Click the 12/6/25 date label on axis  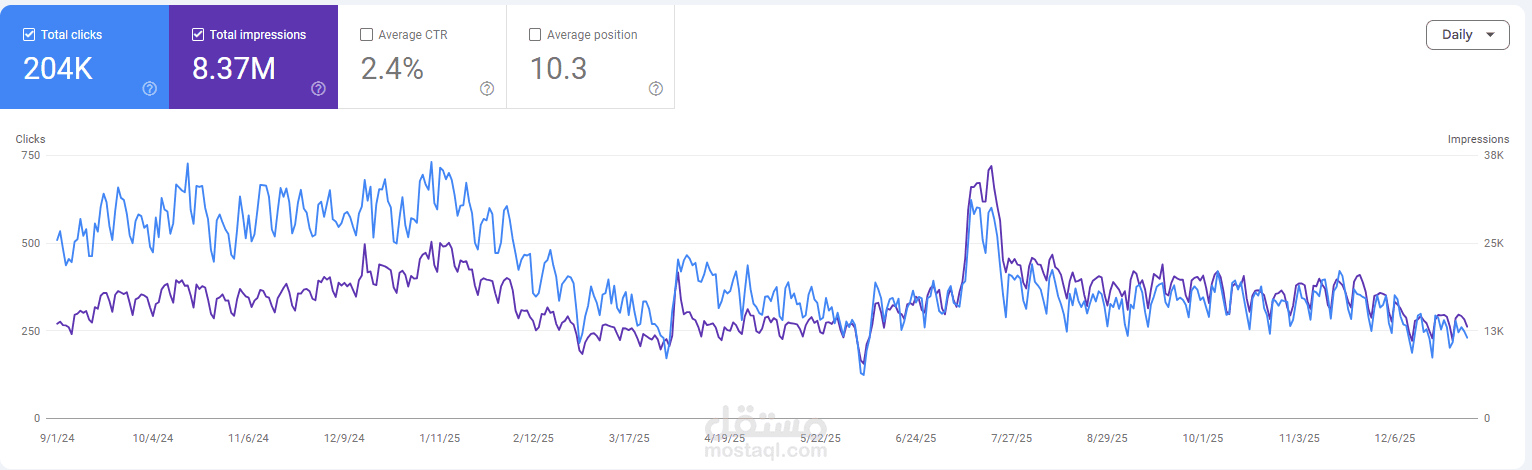pos(1394,439)
